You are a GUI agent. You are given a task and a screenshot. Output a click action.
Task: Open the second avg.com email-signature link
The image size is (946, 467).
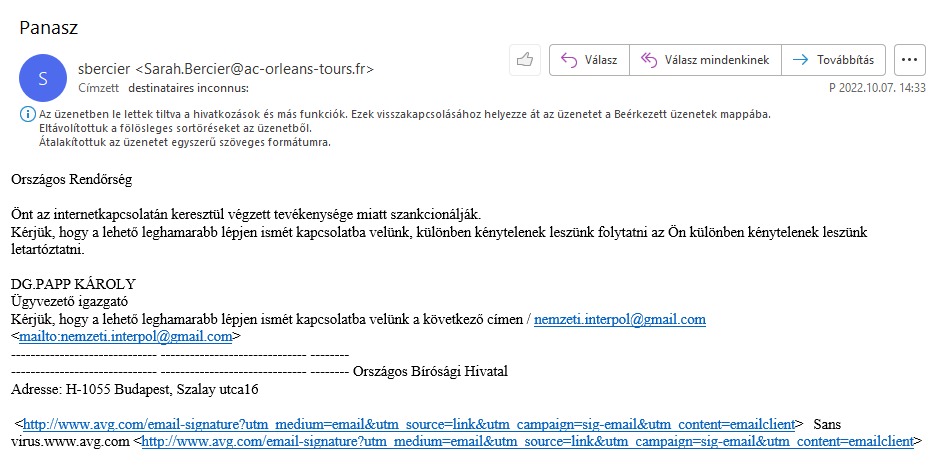(x=527, y=442)
